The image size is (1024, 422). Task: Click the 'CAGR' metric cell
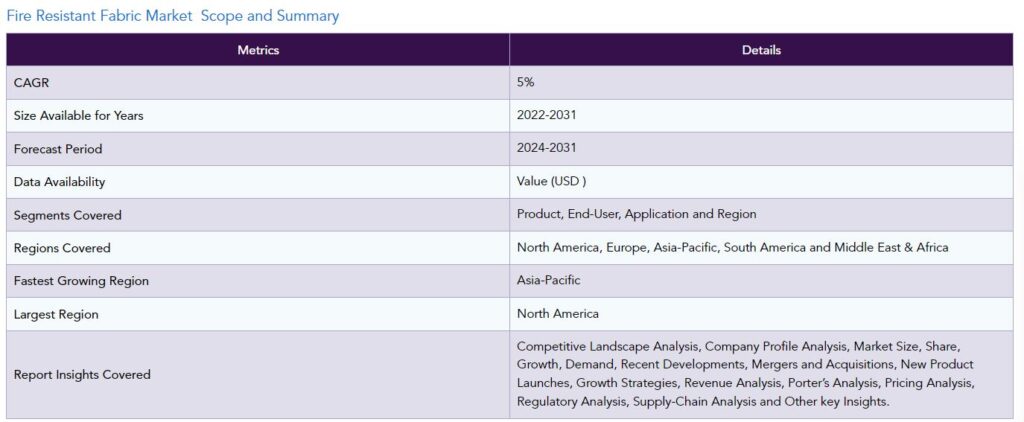pyautogui.click(x=258, y=83)
